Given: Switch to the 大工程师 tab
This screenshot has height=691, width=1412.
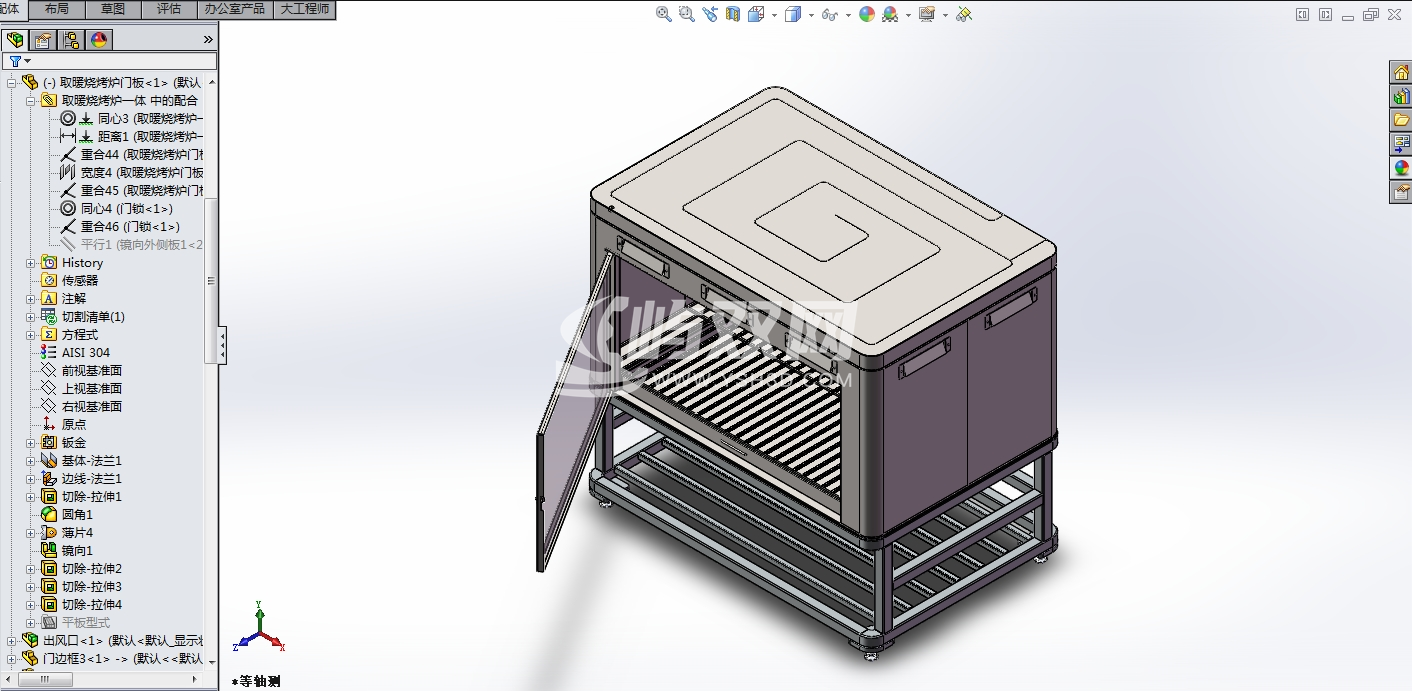Looking at the screenshot, I should click(304, 10).
